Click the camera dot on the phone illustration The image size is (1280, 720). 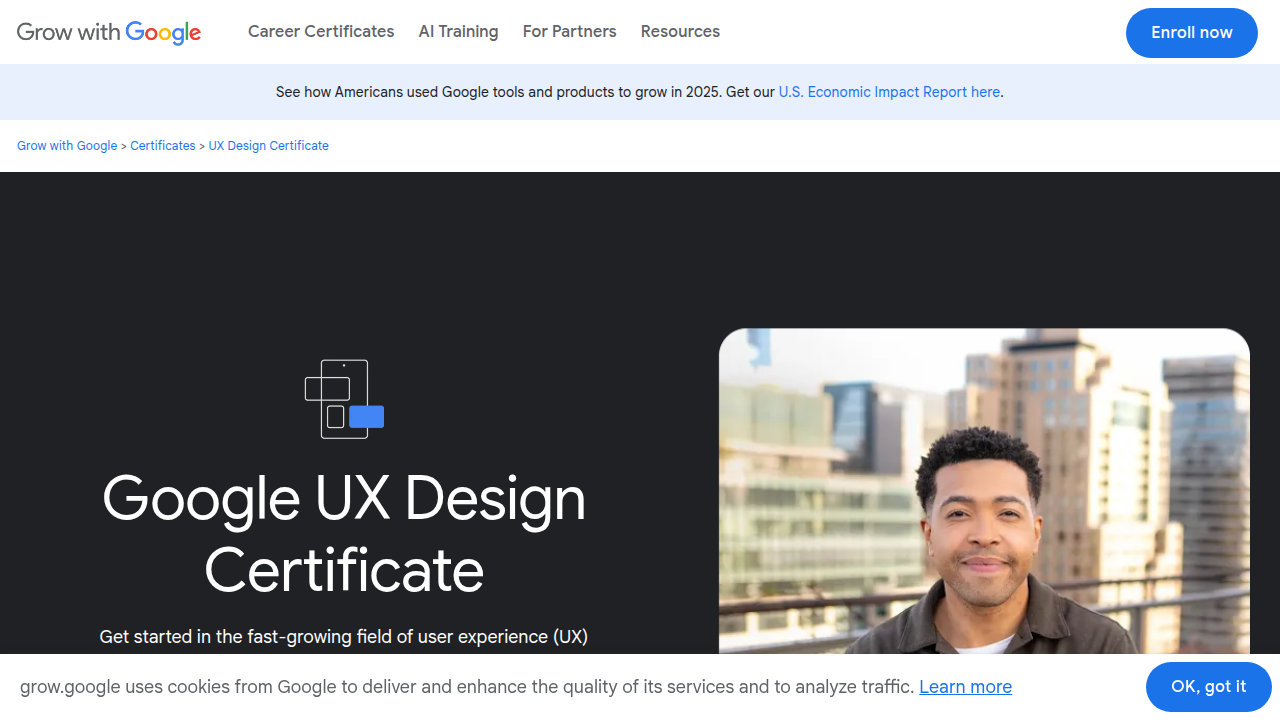(344, 366)
